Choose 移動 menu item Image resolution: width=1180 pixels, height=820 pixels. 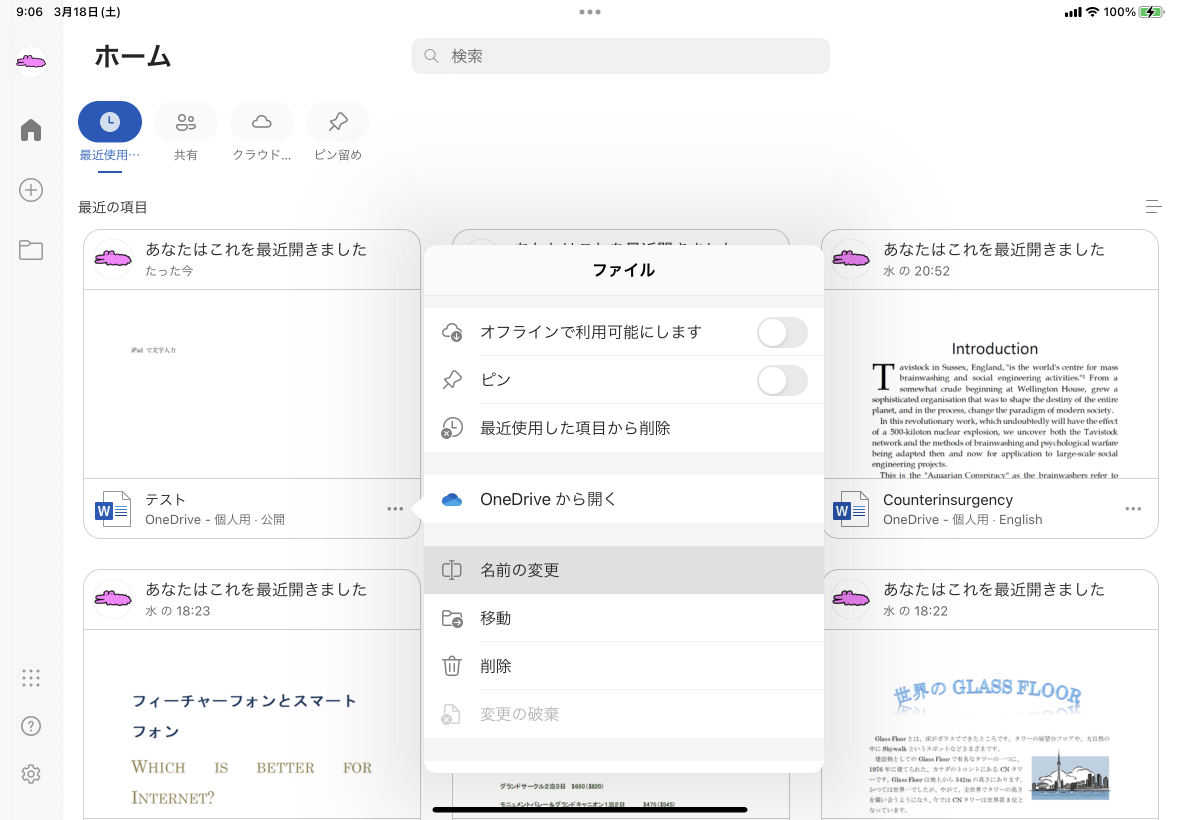(624, 618)
